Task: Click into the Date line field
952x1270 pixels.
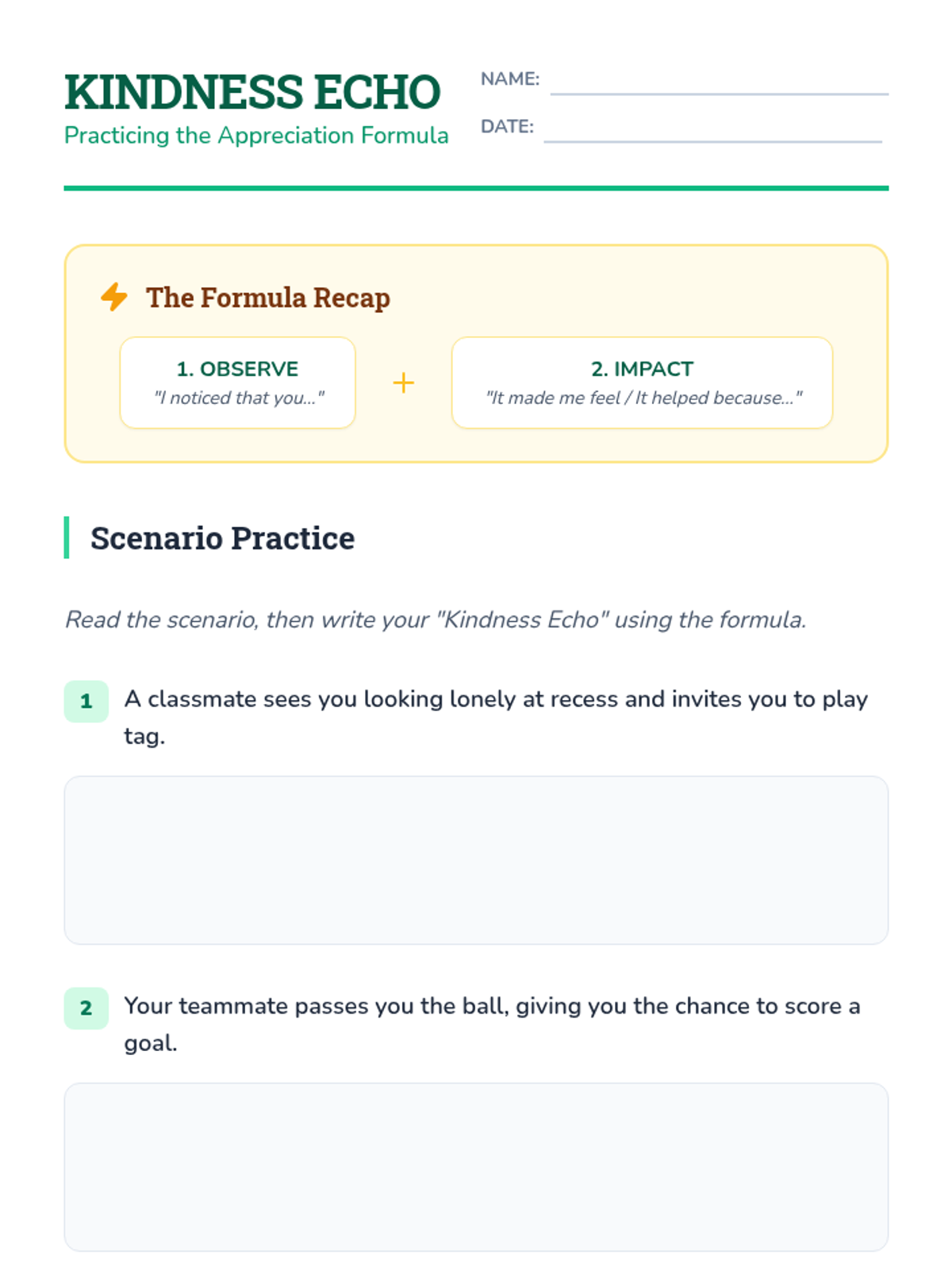Action: tap(712, 130)
